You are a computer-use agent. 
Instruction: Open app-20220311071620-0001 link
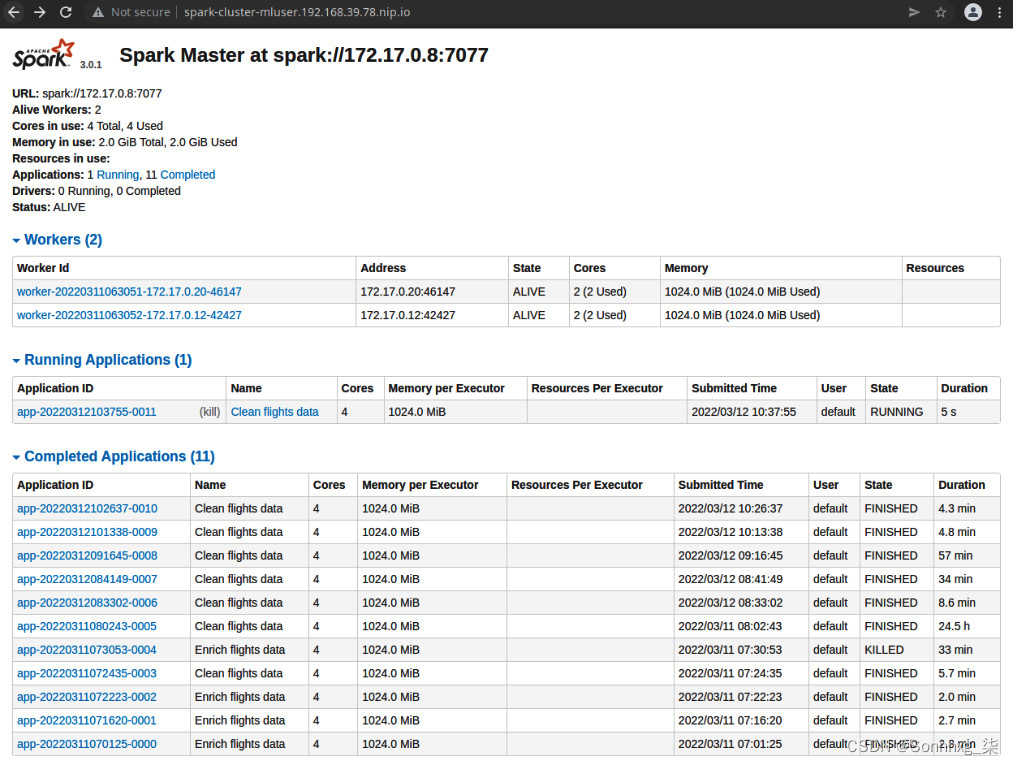tap(87, 720)
